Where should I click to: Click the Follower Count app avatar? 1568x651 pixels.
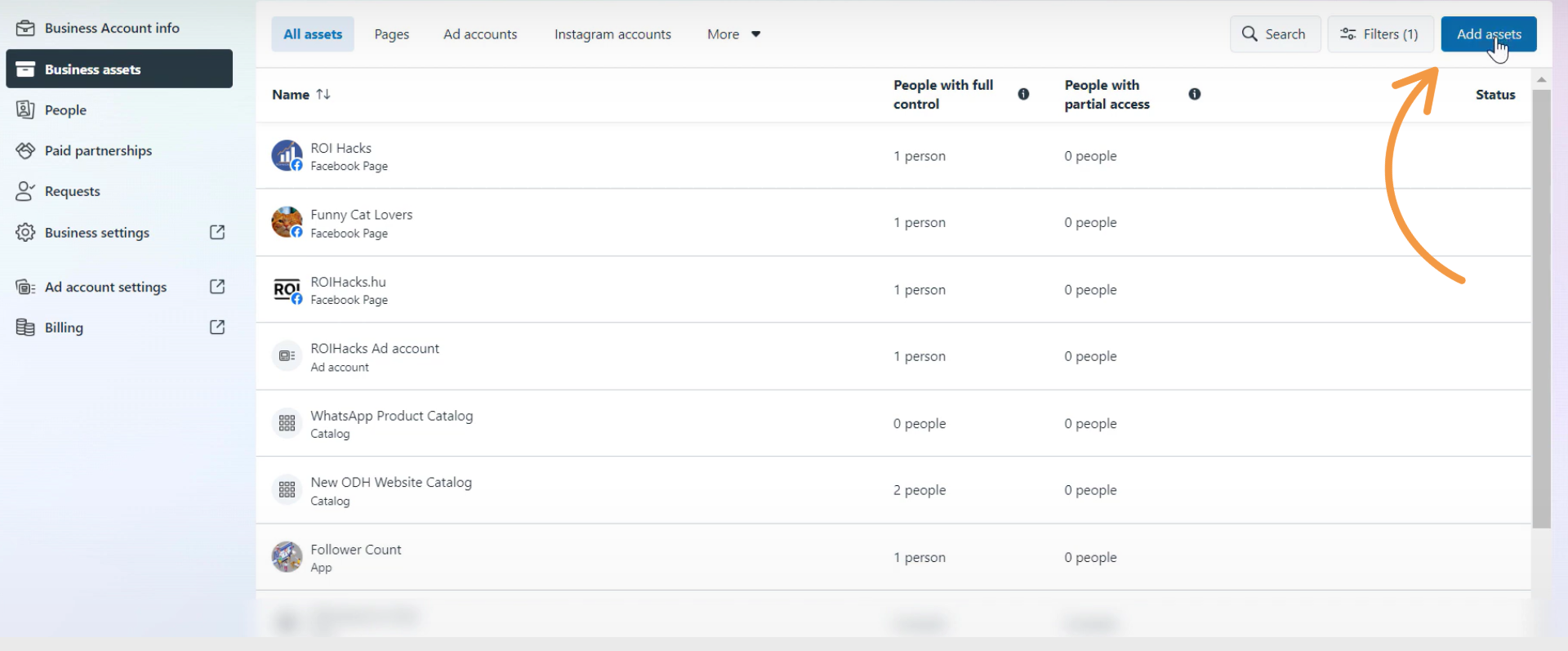(x=287, y=557)
